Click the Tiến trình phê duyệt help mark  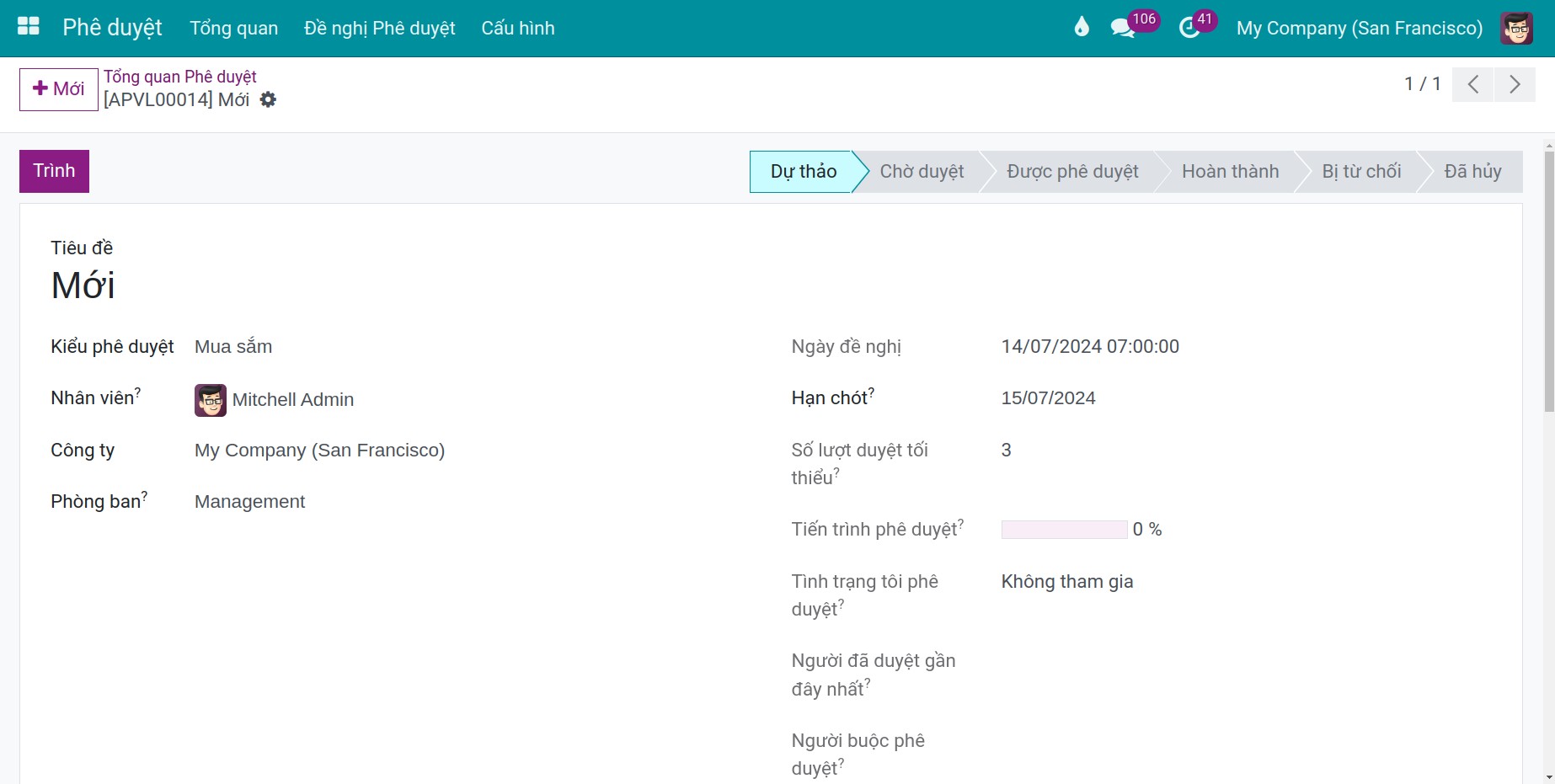tap(960, 524)
